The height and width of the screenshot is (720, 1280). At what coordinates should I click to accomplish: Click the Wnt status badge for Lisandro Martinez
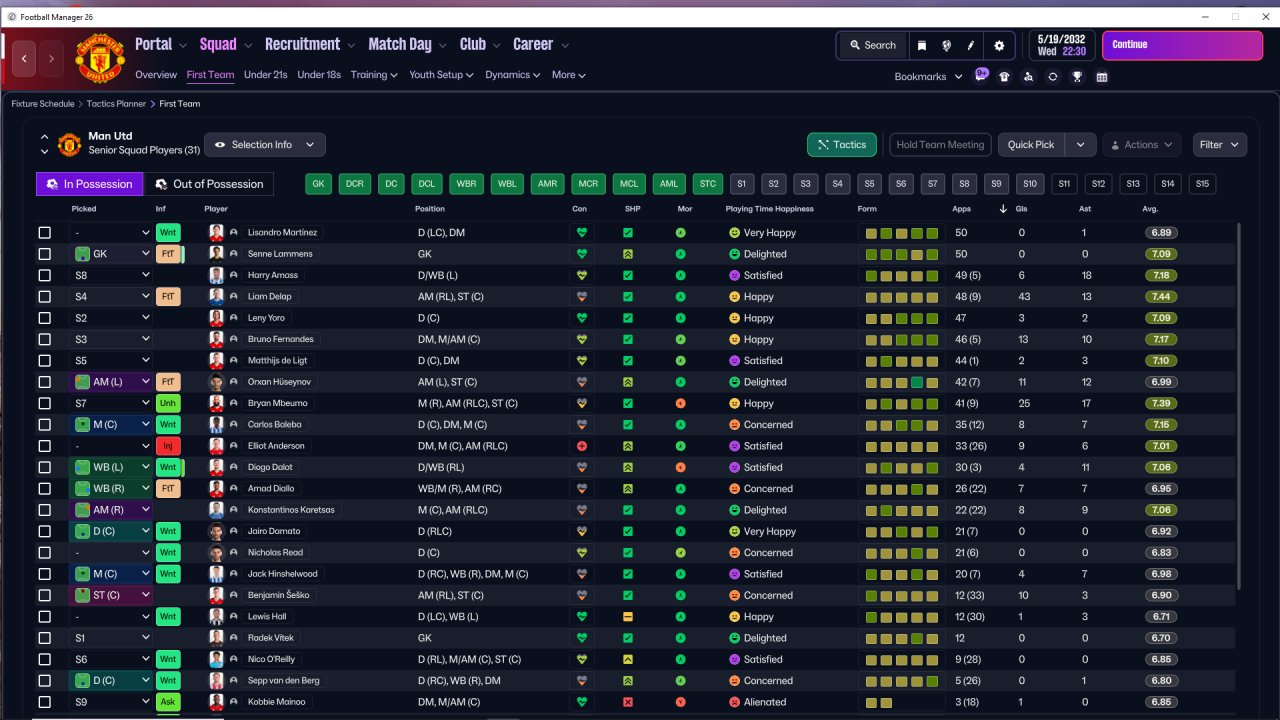[x=168, y=233]
